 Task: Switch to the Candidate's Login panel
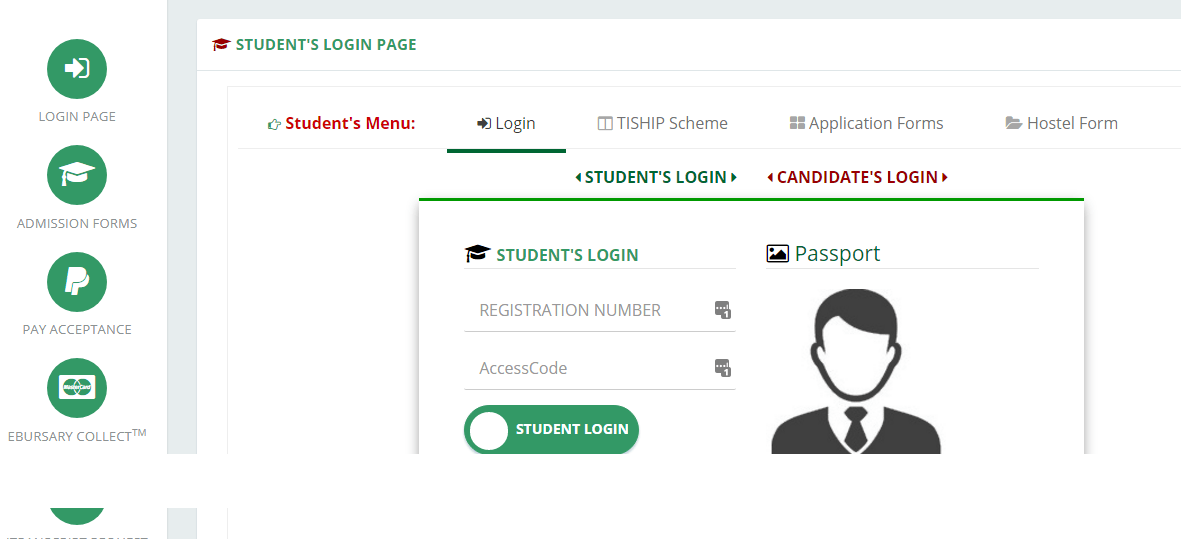click(857, 178)
